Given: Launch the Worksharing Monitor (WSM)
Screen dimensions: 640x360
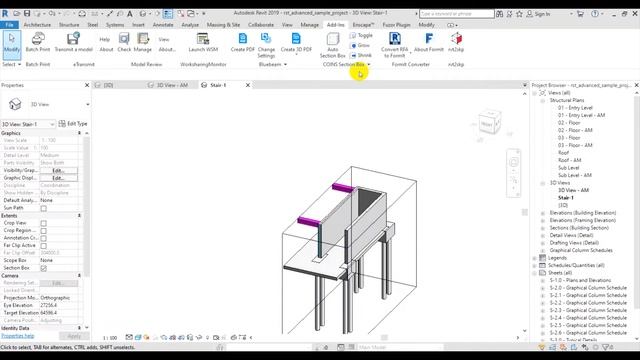Looking at the screenshot, I should 203,42.
